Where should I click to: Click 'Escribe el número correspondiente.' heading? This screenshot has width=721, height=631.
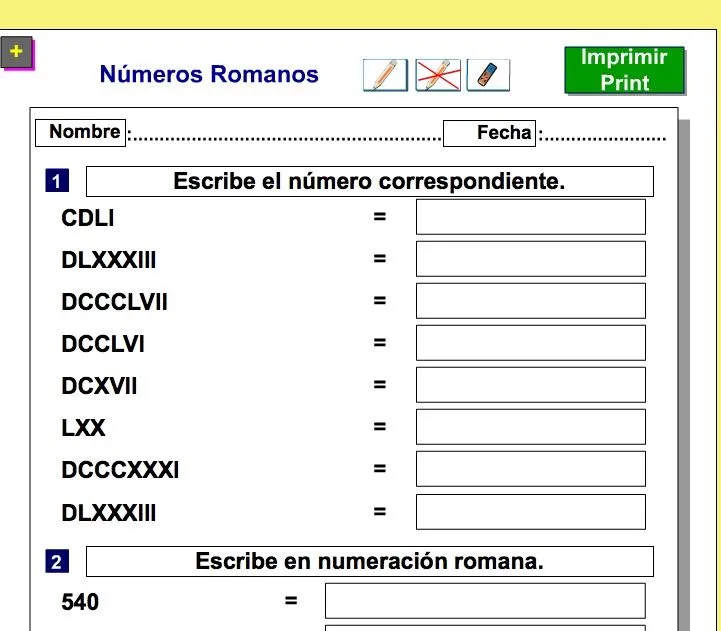(370, 181)
